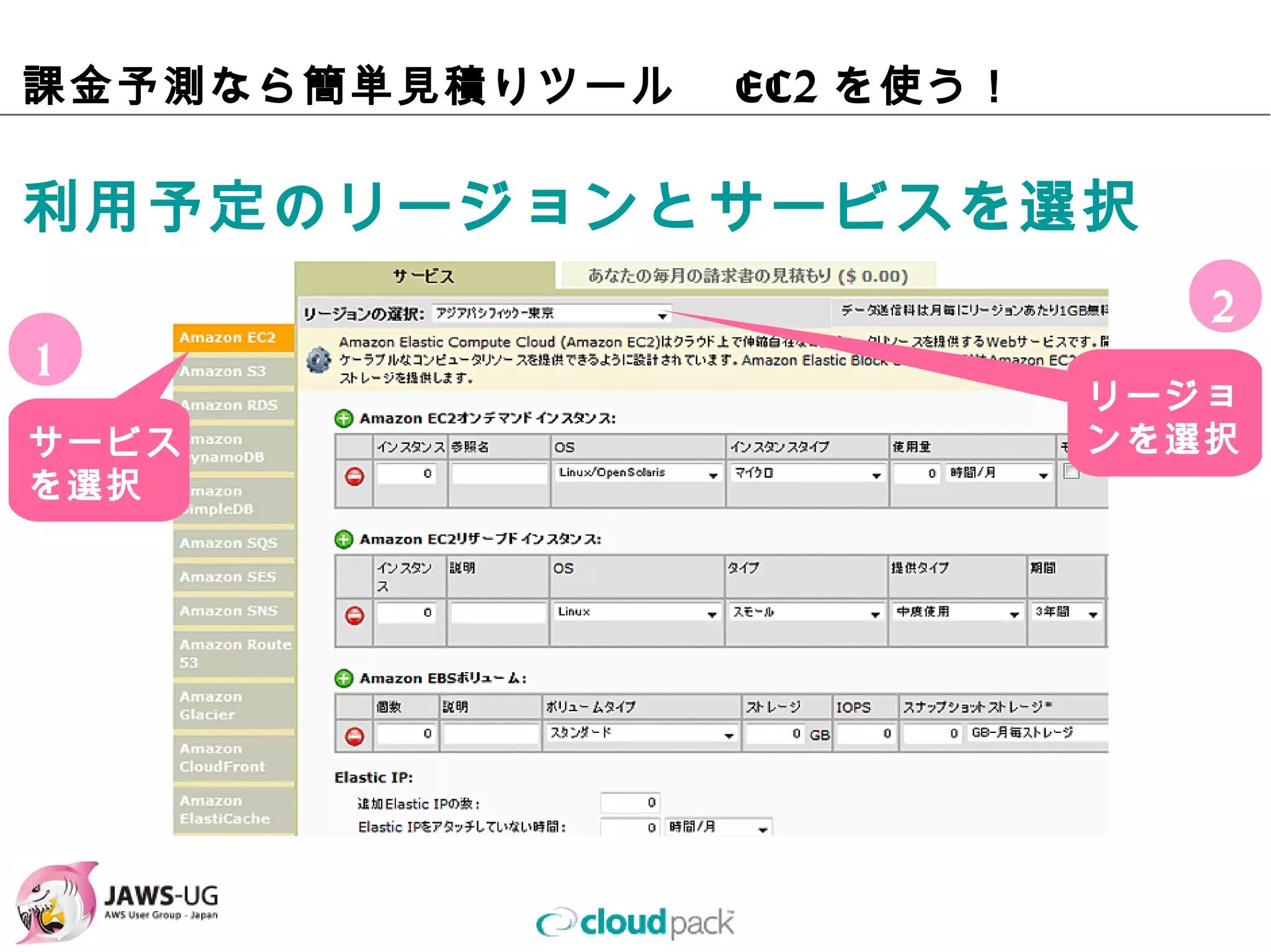
Task: Tick the checkbox in on-demand instance row
Action: [x=1071, y=472]
